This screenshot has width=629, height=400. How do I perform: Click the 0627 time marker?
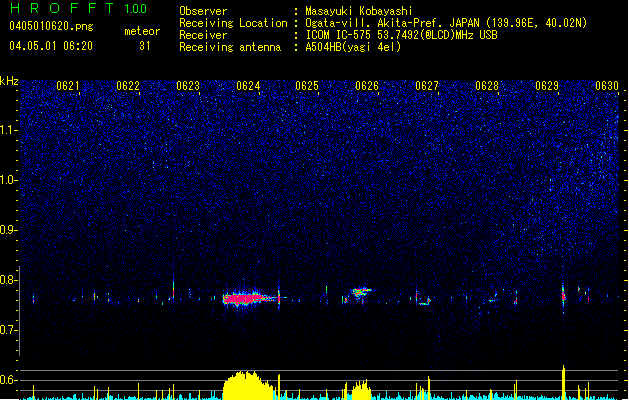(427, 86)
